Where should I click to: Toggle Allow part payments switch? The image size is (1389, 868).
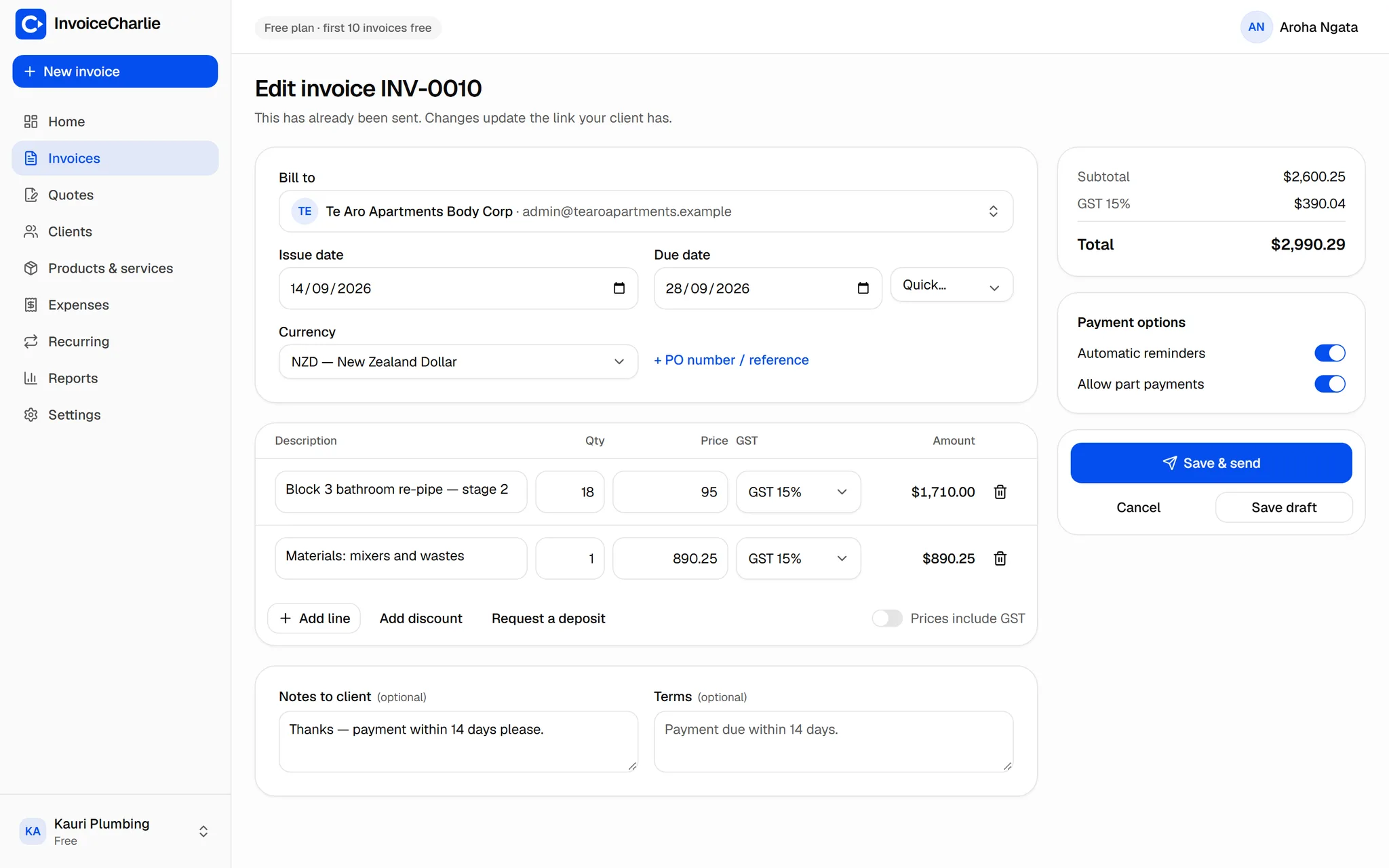[x=1329, y=384]
